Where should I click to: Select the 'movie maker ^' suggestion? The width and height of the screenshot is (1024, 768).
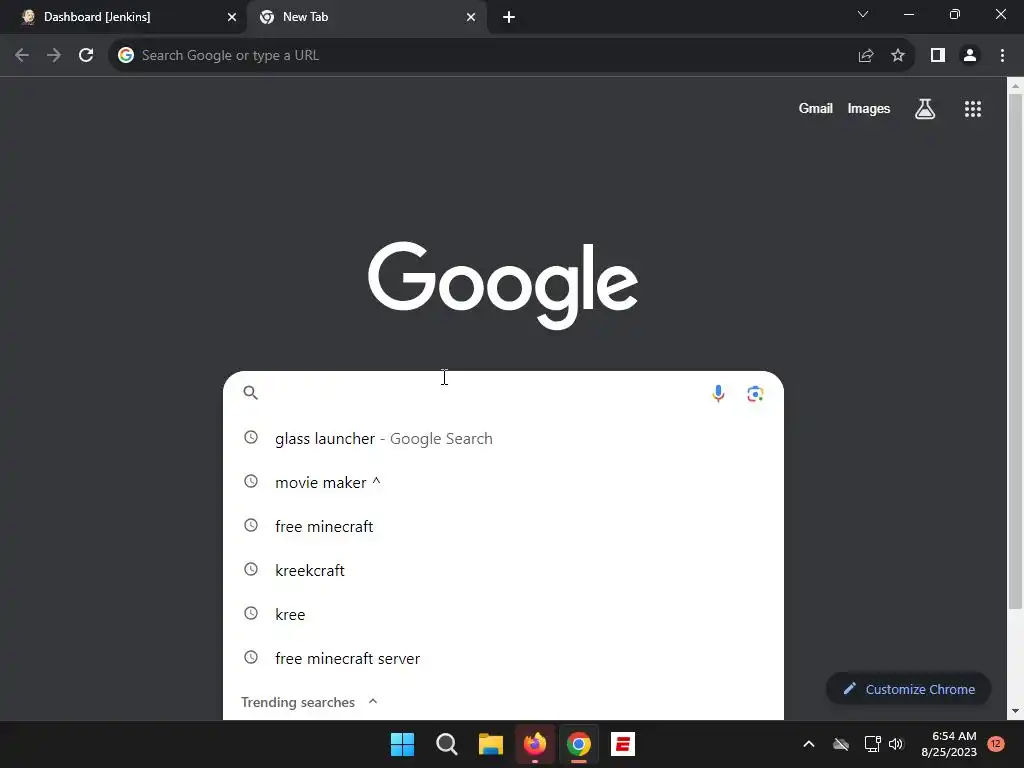point(503,482)
